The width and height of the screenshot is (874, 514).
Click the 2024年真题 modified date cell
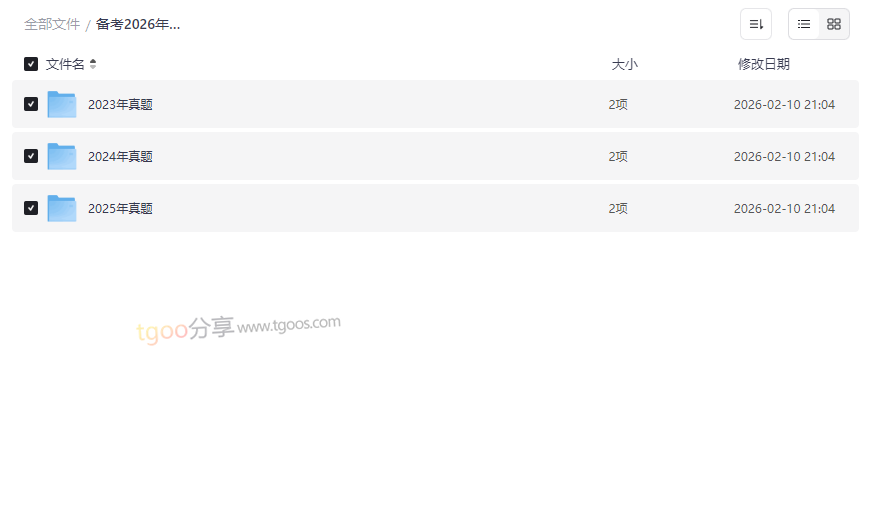784,156
